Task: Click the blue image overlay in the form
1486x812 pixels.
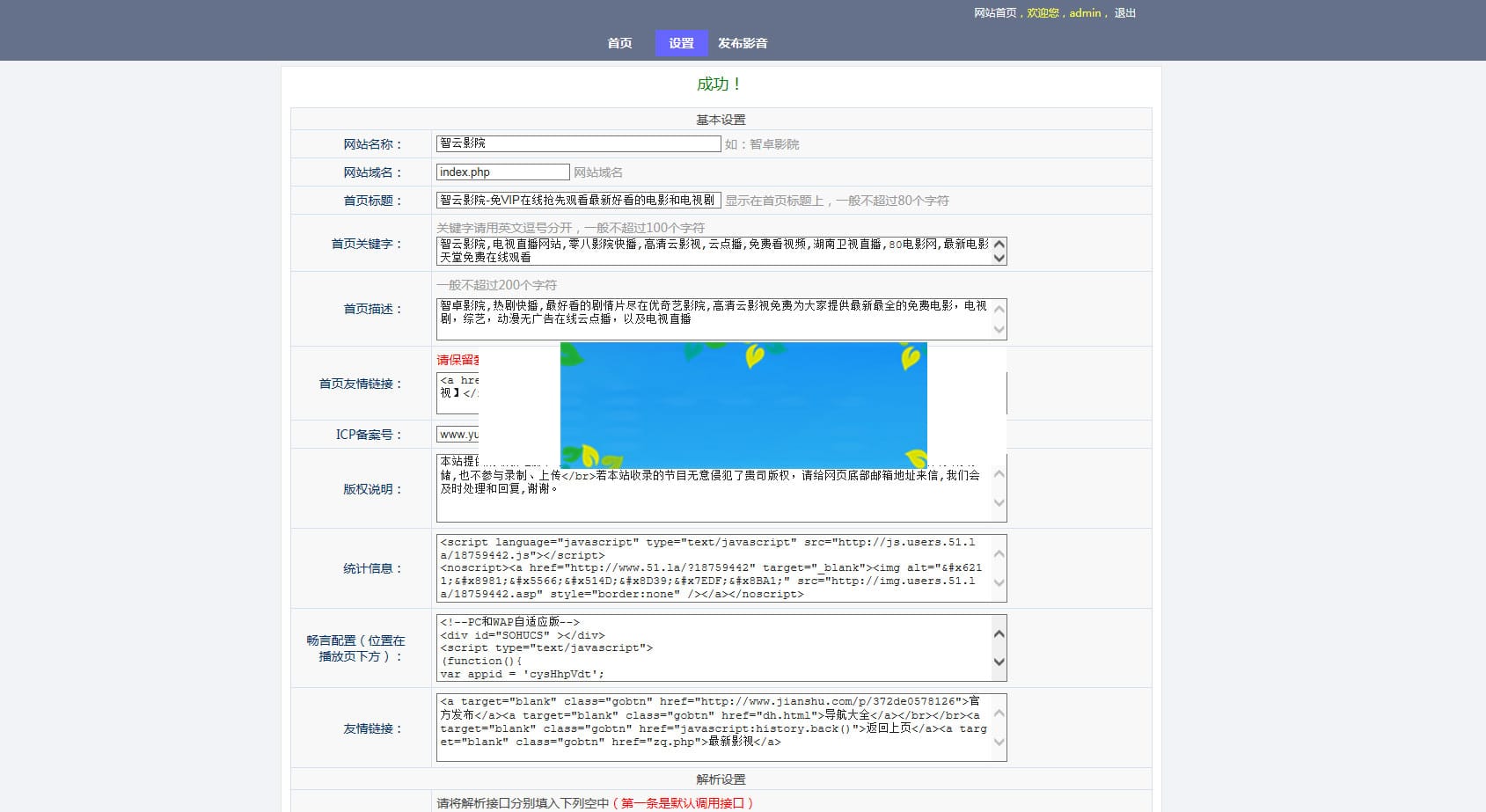Action: (743, 403)
